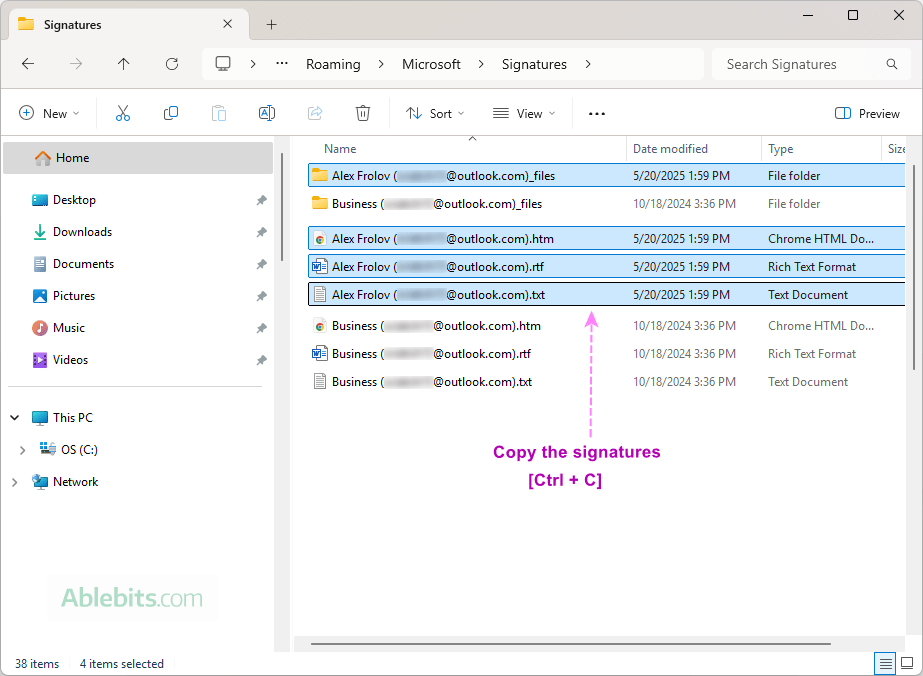Open the New dropdown menu
Viewport: 923px width, 676px height.
tap(49, 114)
